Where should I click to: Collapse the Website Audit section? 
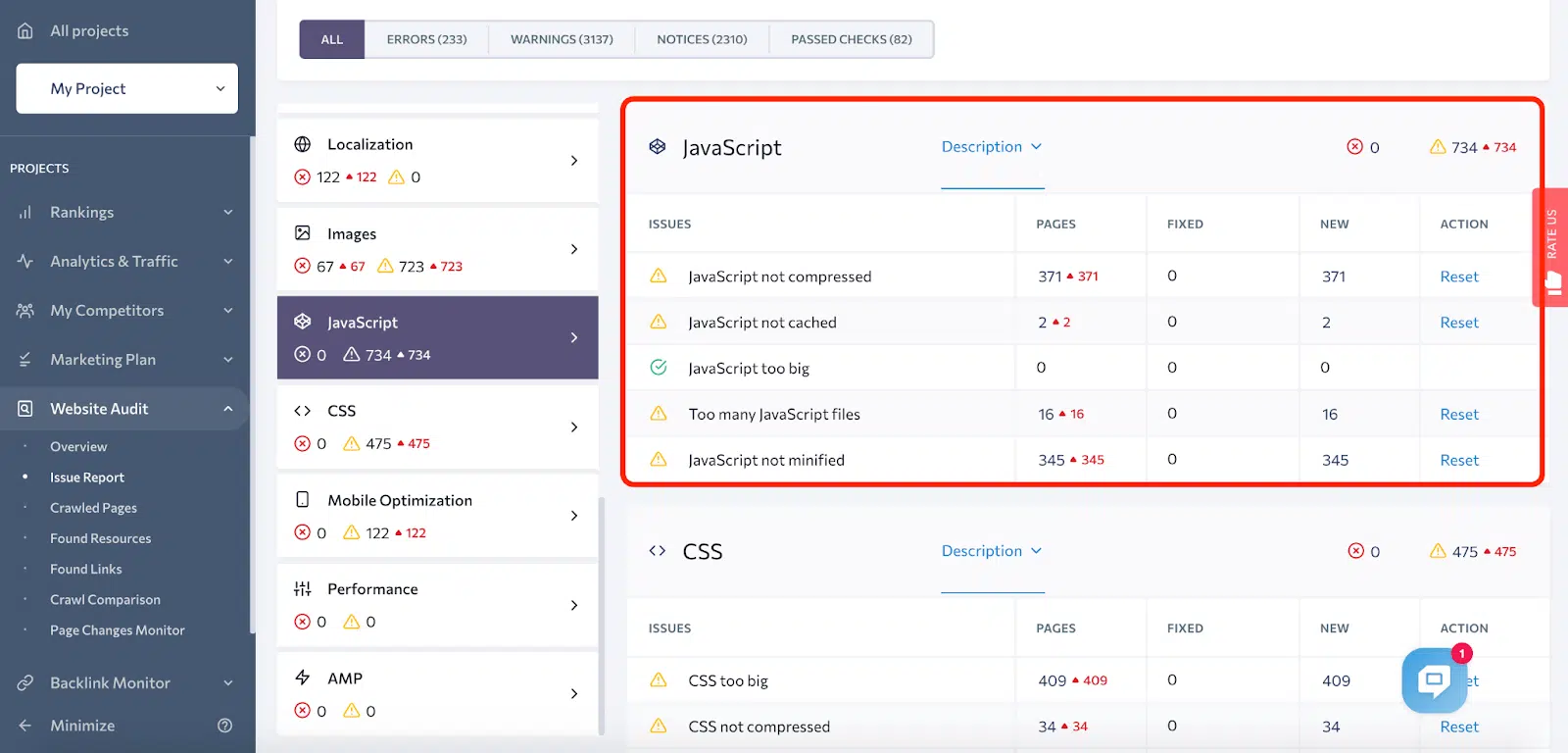227,409
